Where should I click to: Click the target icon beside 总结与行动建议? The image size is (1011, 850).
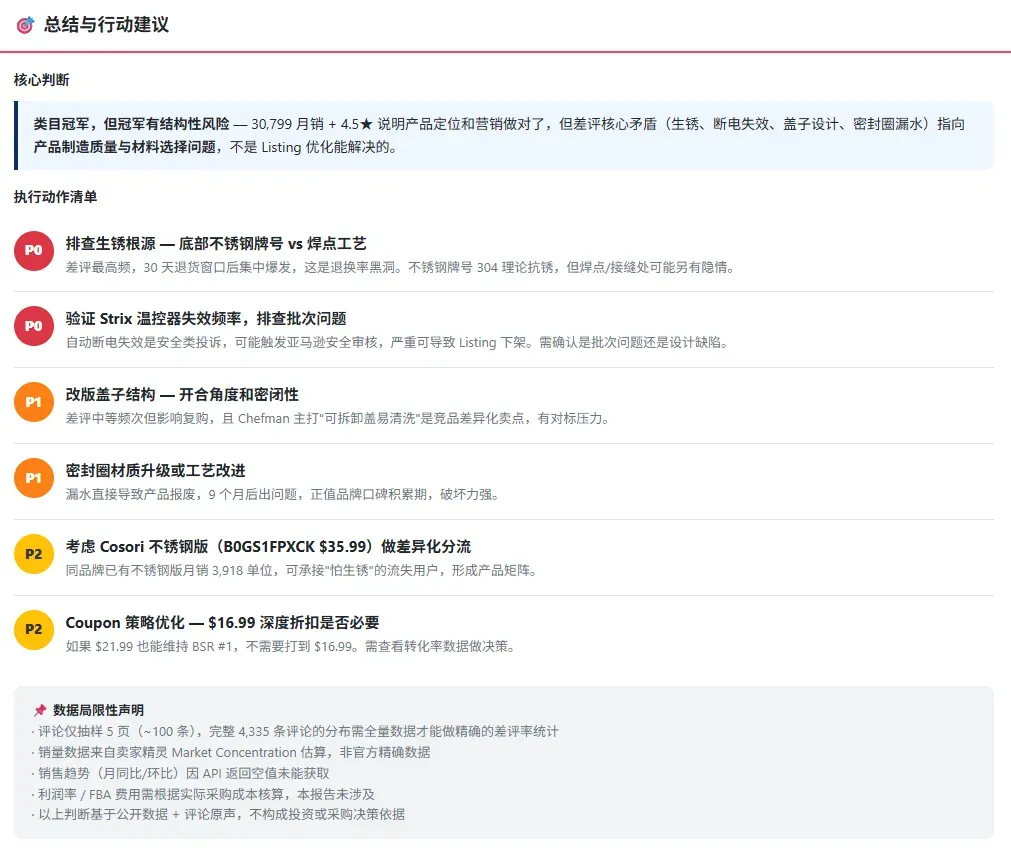[x=25, y=25]
